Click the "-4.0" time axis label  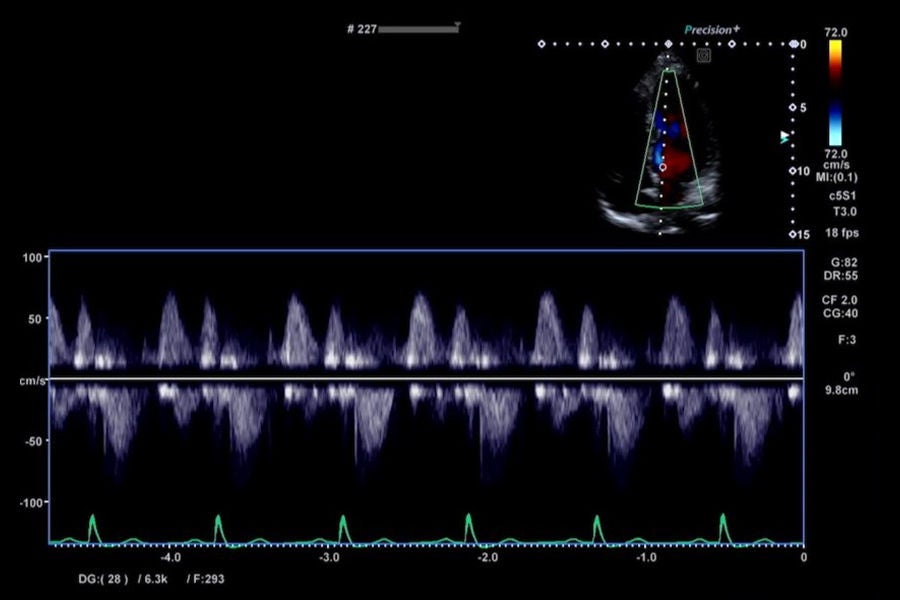pyautogui.click(x=170, y=558)
